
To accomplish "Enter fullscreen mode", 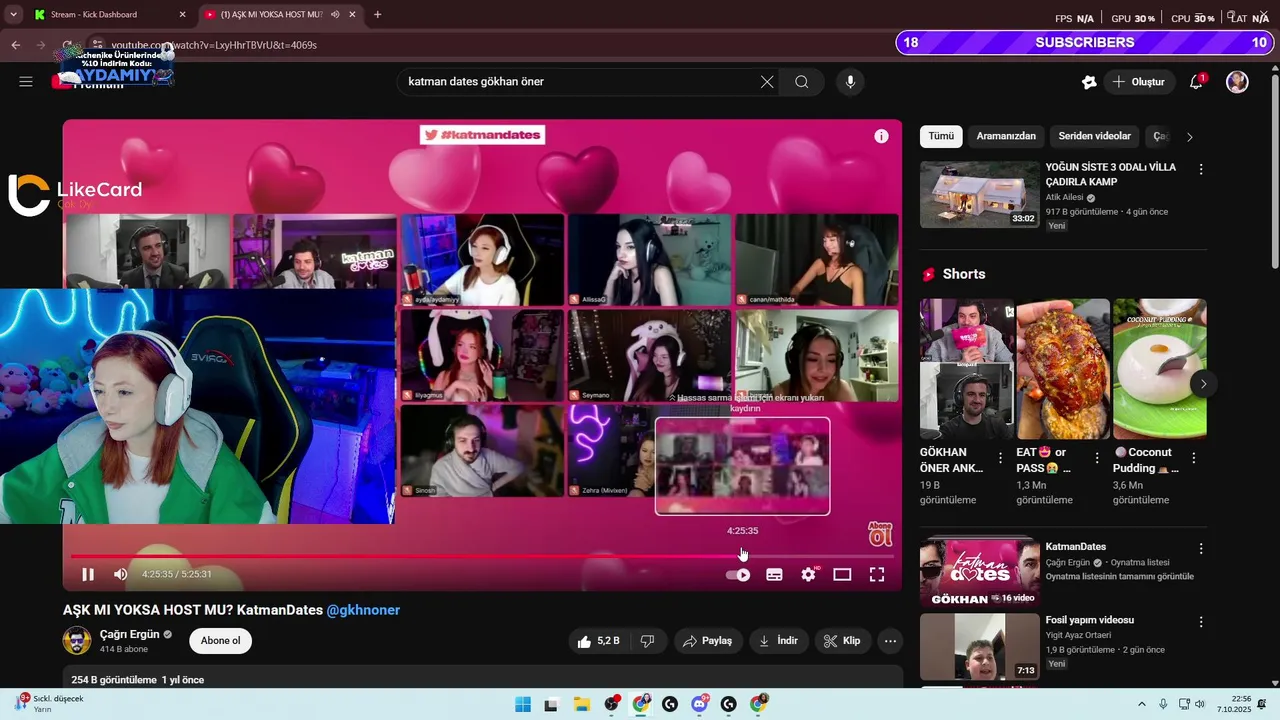I will pos(877,574).
